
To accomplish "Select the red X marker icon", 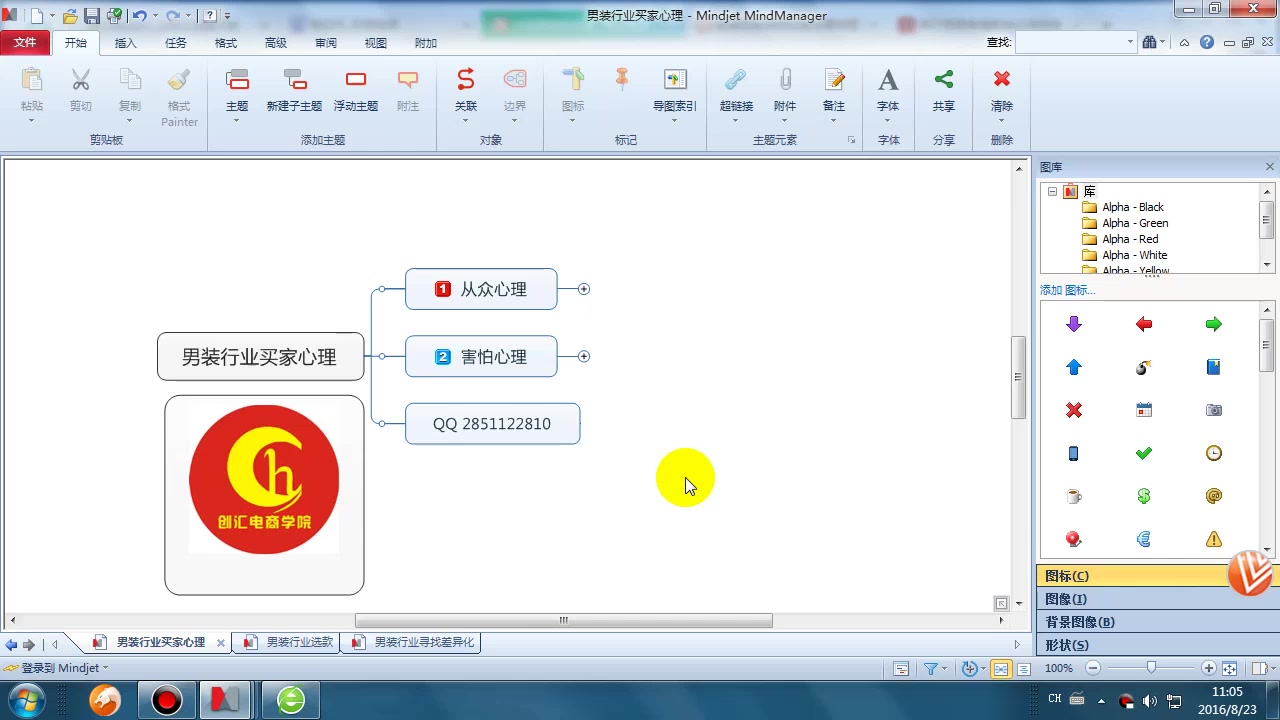I will [x=1074, y=410].
